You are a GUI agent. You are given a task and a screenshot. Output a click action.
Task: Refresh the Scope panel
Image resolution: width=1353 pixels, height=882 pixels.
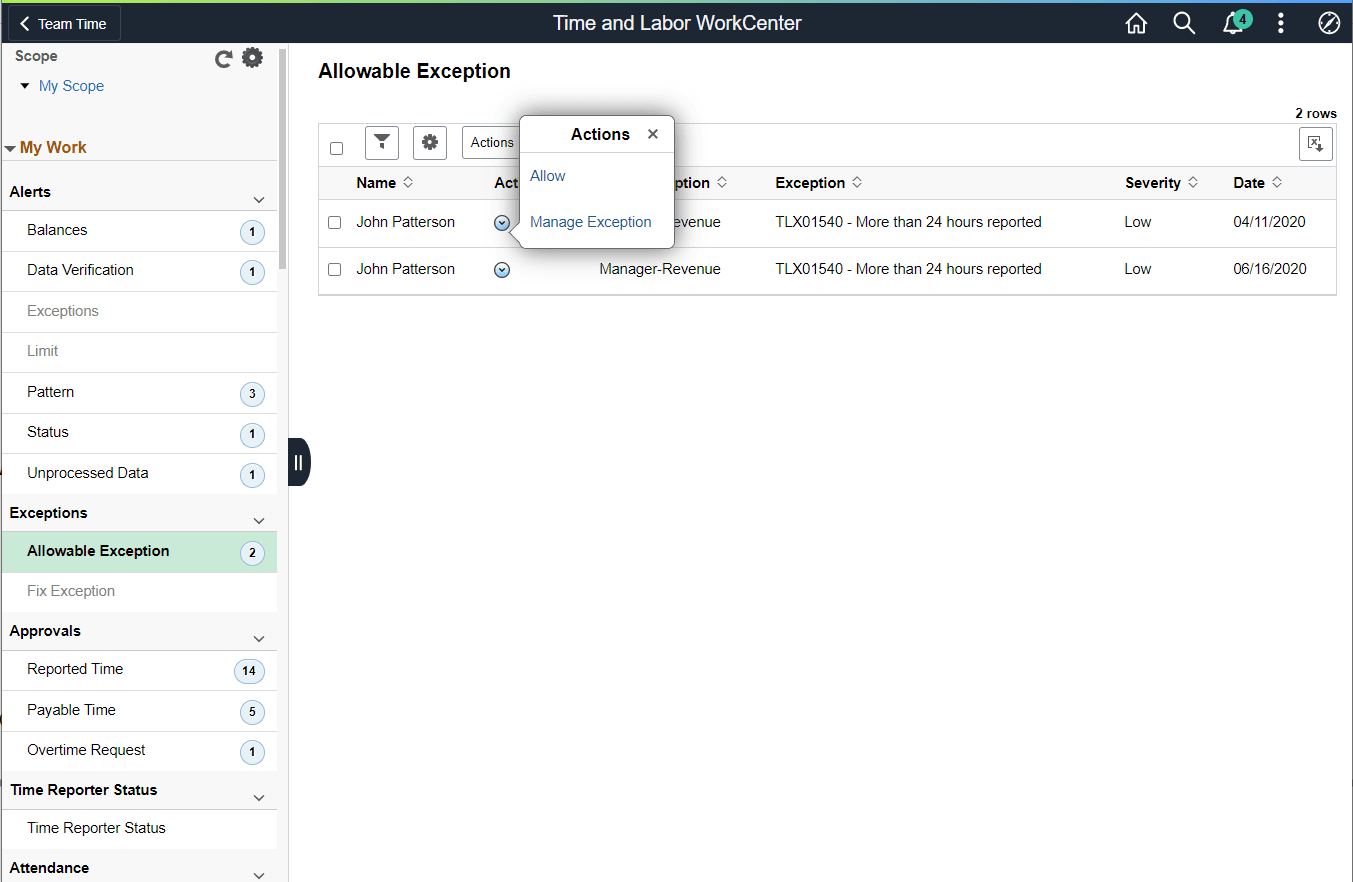point(223,58)
